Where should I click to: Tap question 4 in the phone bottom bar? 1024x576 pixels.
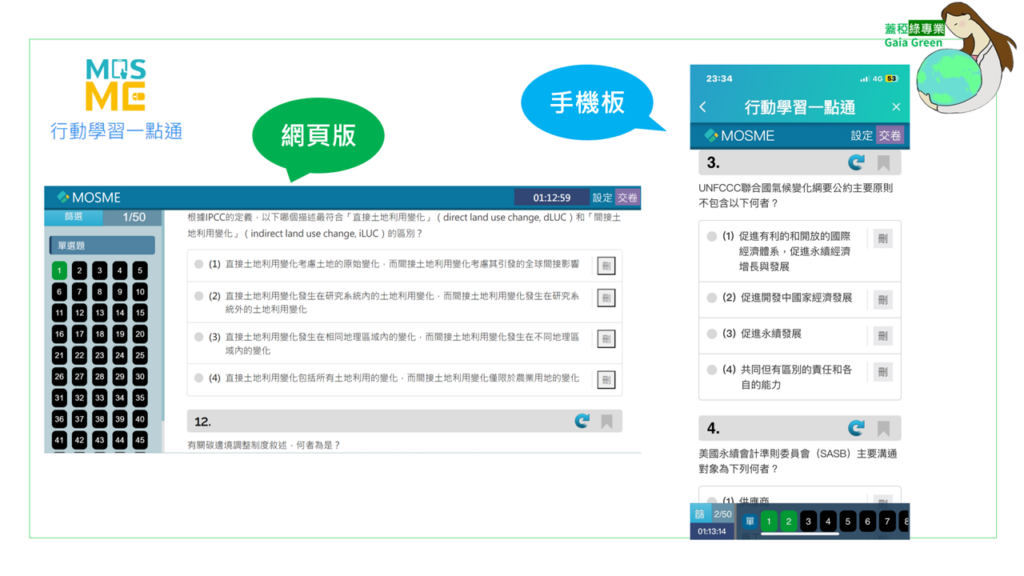pyautogui.click(x=828, y=521)
